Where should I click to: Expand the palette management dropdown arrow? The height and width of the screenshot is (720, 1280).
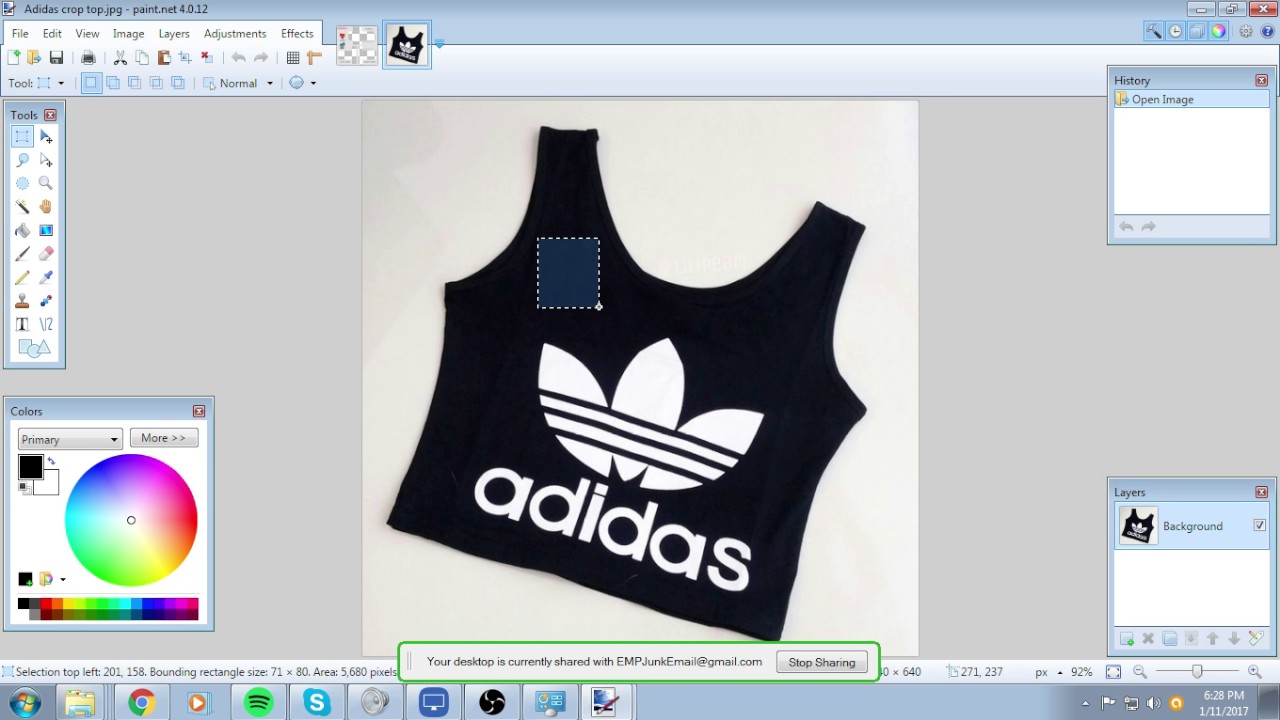pos(63,579)
